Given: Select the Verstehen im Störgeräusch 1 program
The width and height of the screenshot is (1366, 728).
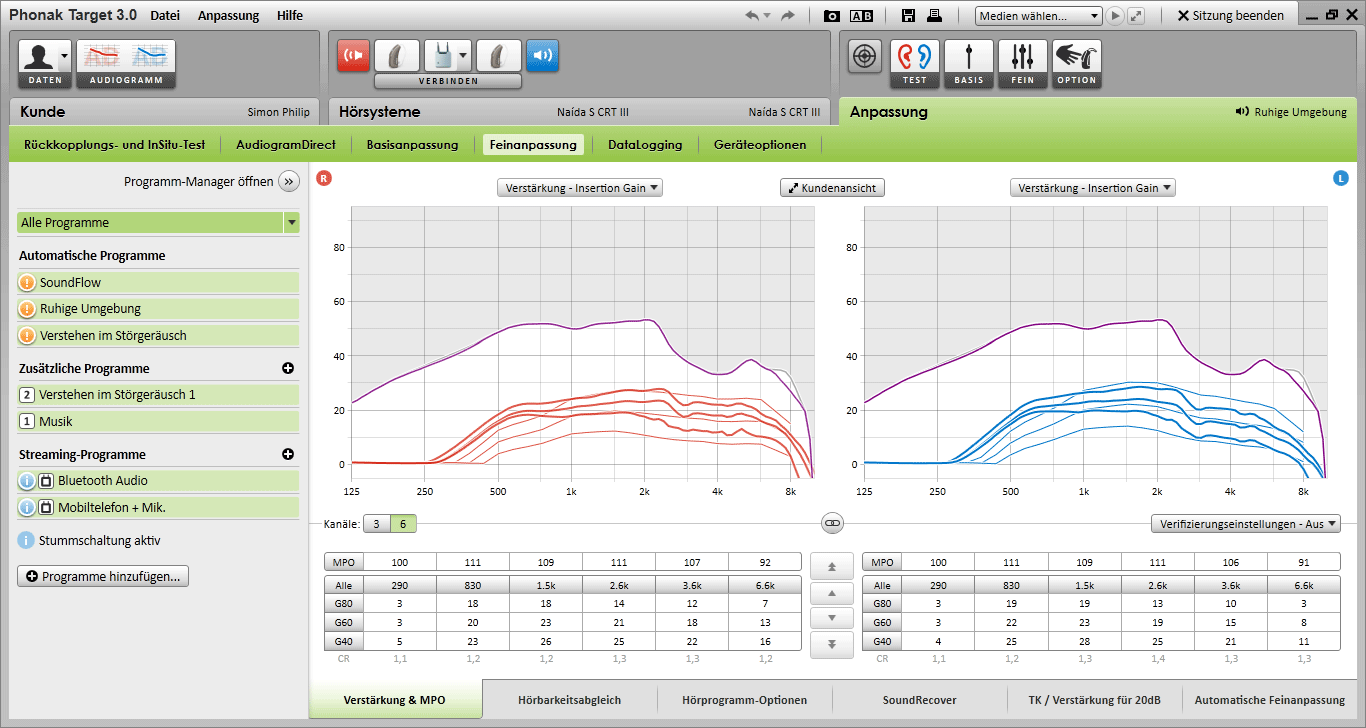Looking at the screenshot, I should click(158, 394).
